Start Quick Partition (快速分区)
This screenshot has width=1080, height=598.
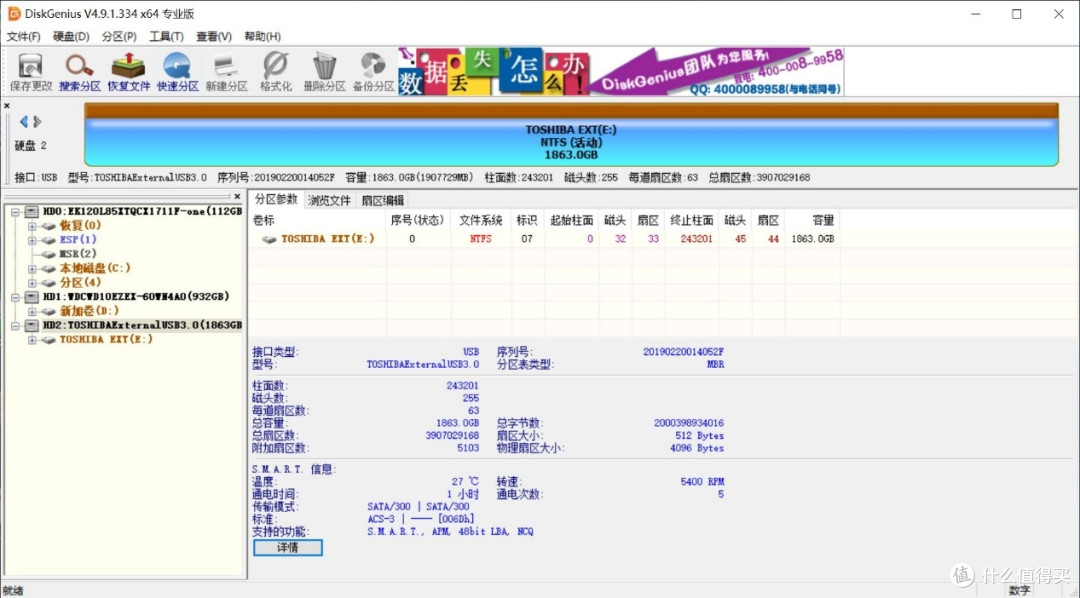point(178,72)
